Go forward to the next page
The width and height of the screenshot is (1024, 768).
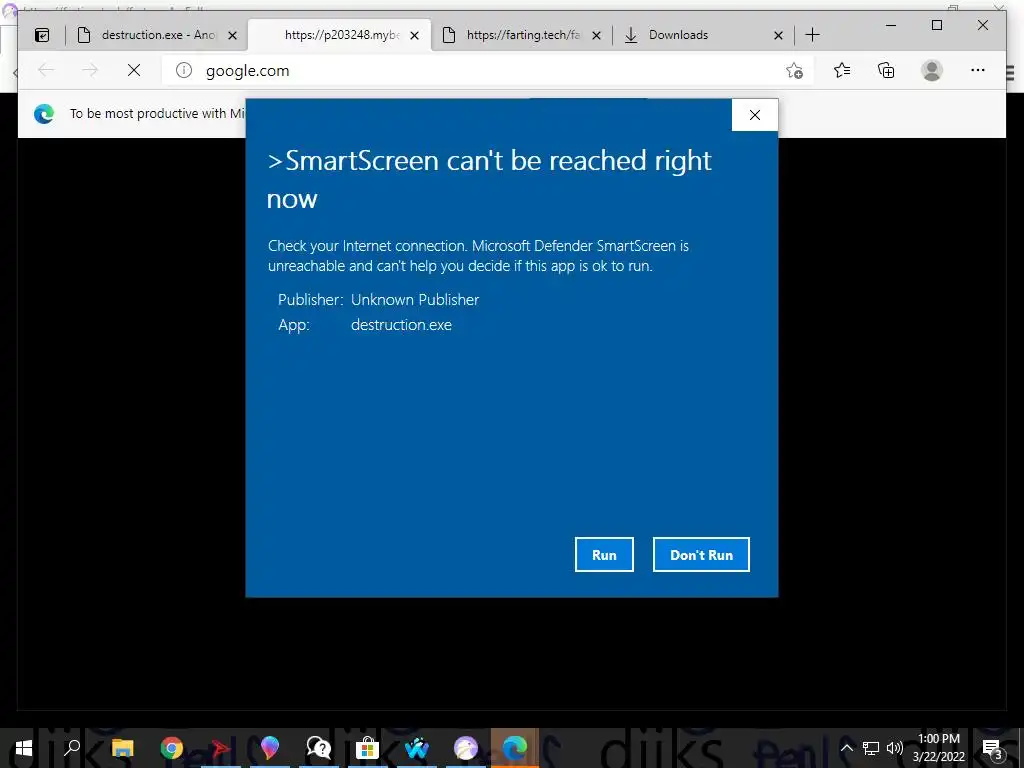[x=90, y=70]
